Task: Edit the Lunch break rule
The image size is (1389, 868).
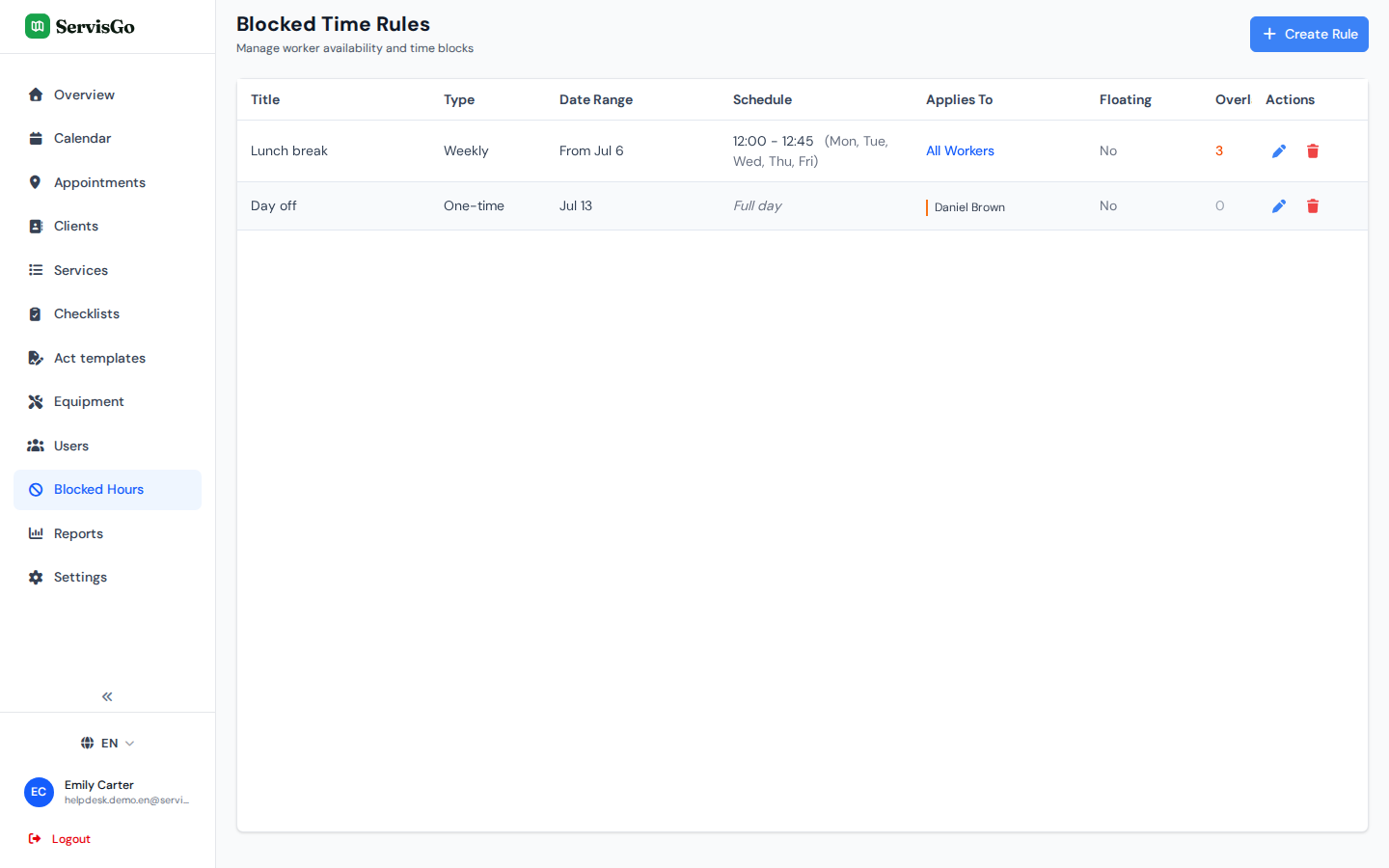Action: point(1279,150)
